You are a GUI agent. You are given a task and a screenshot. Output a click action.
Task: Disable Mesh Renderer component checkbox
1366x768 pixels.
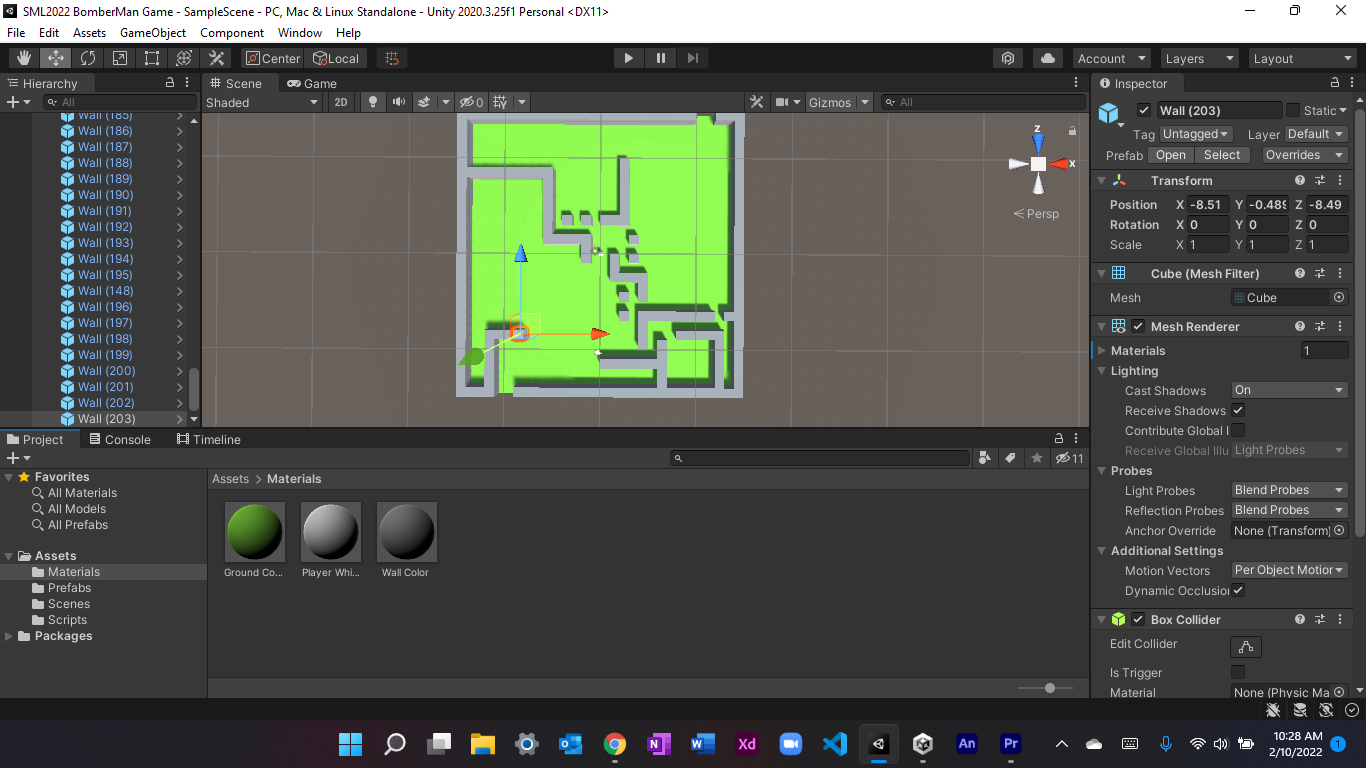[1138, 326]
